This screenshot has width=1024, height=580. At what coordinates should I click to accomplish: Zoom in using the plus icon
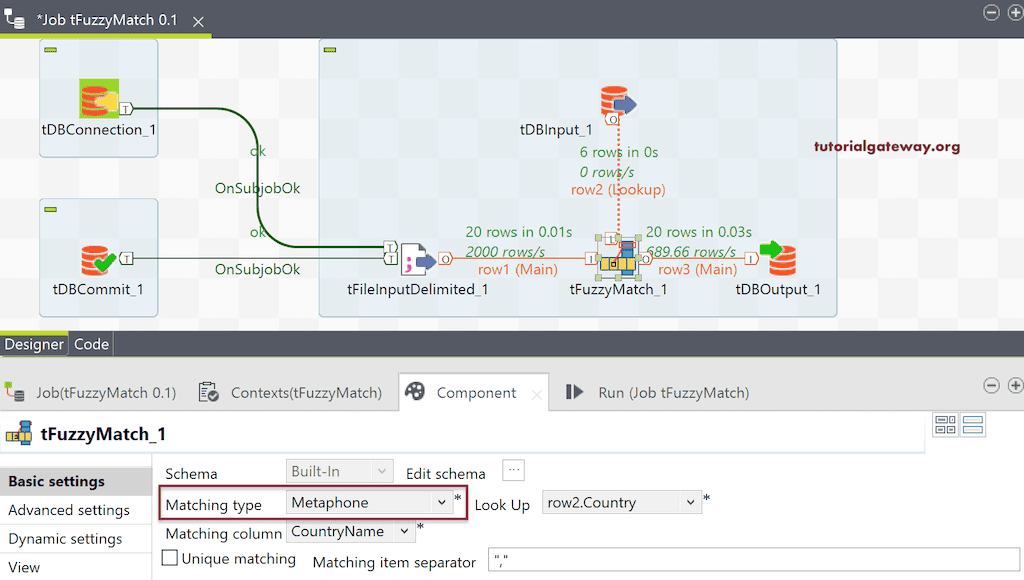[x=1015, y=12]
